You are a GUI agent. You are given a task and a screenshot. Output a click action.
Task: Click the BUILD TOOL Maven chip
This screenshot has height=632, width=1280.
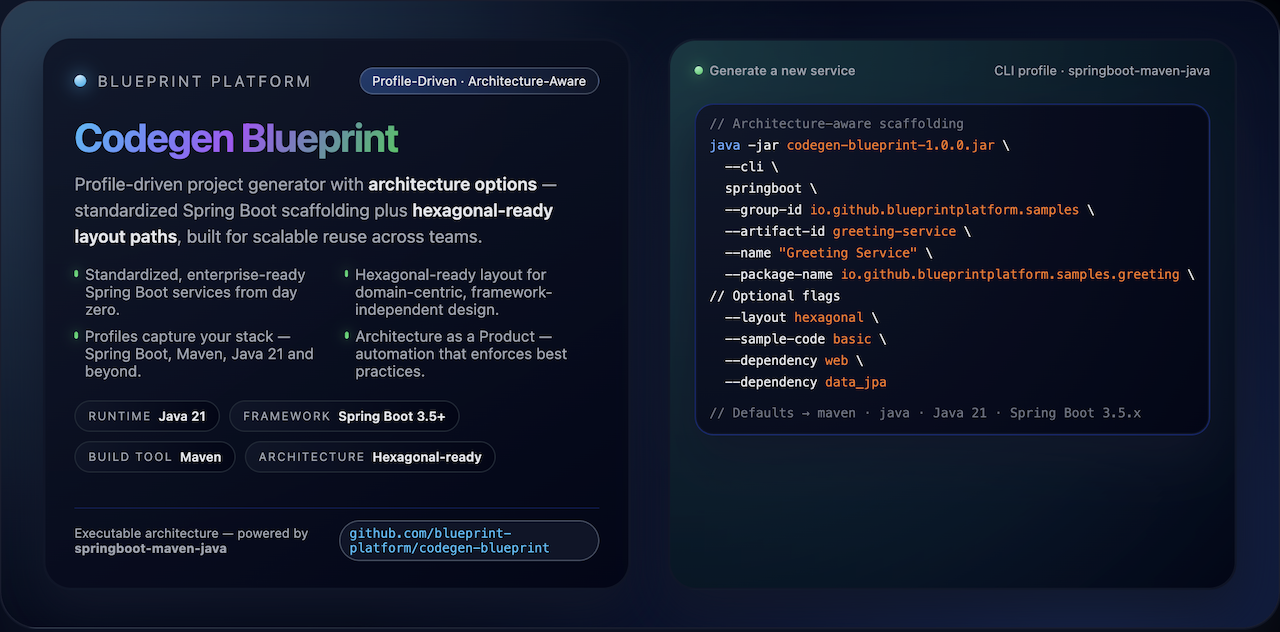click(x=154, y=457)
